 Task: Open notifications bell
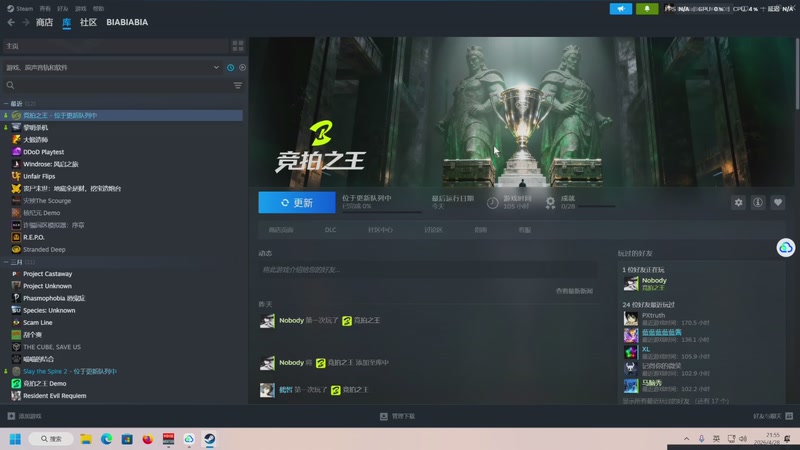(x=647, y=9)
